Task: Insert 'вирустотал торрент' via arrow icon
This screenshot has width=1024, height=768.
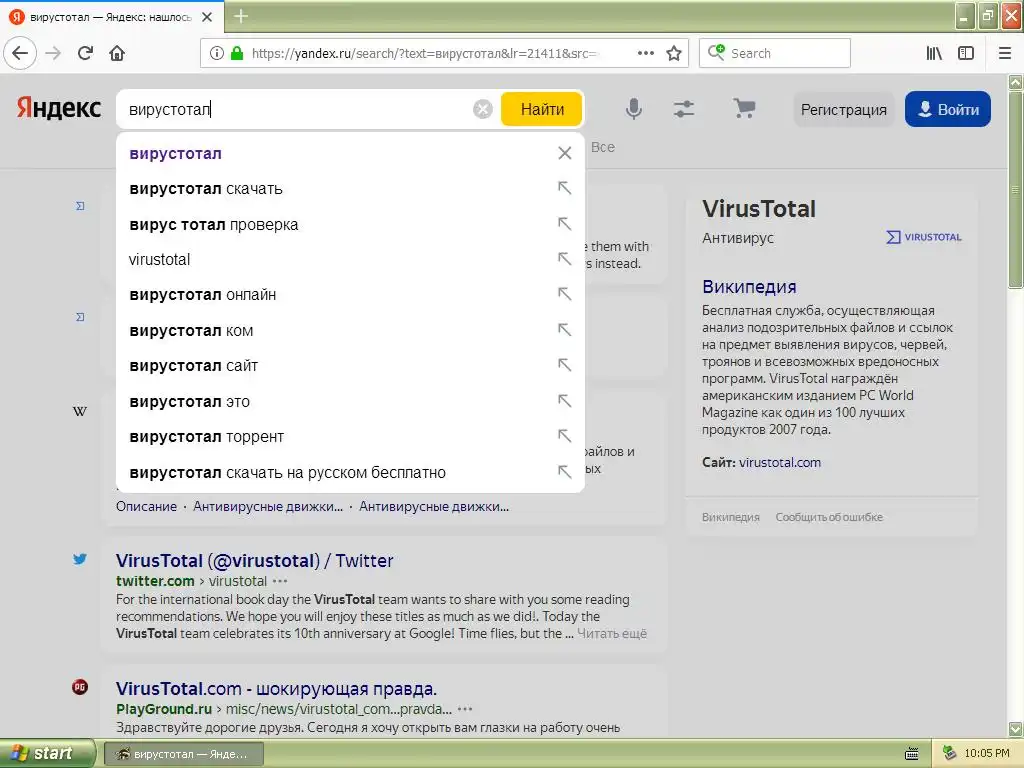Action: pyautogui.click(x=565, y=436)
